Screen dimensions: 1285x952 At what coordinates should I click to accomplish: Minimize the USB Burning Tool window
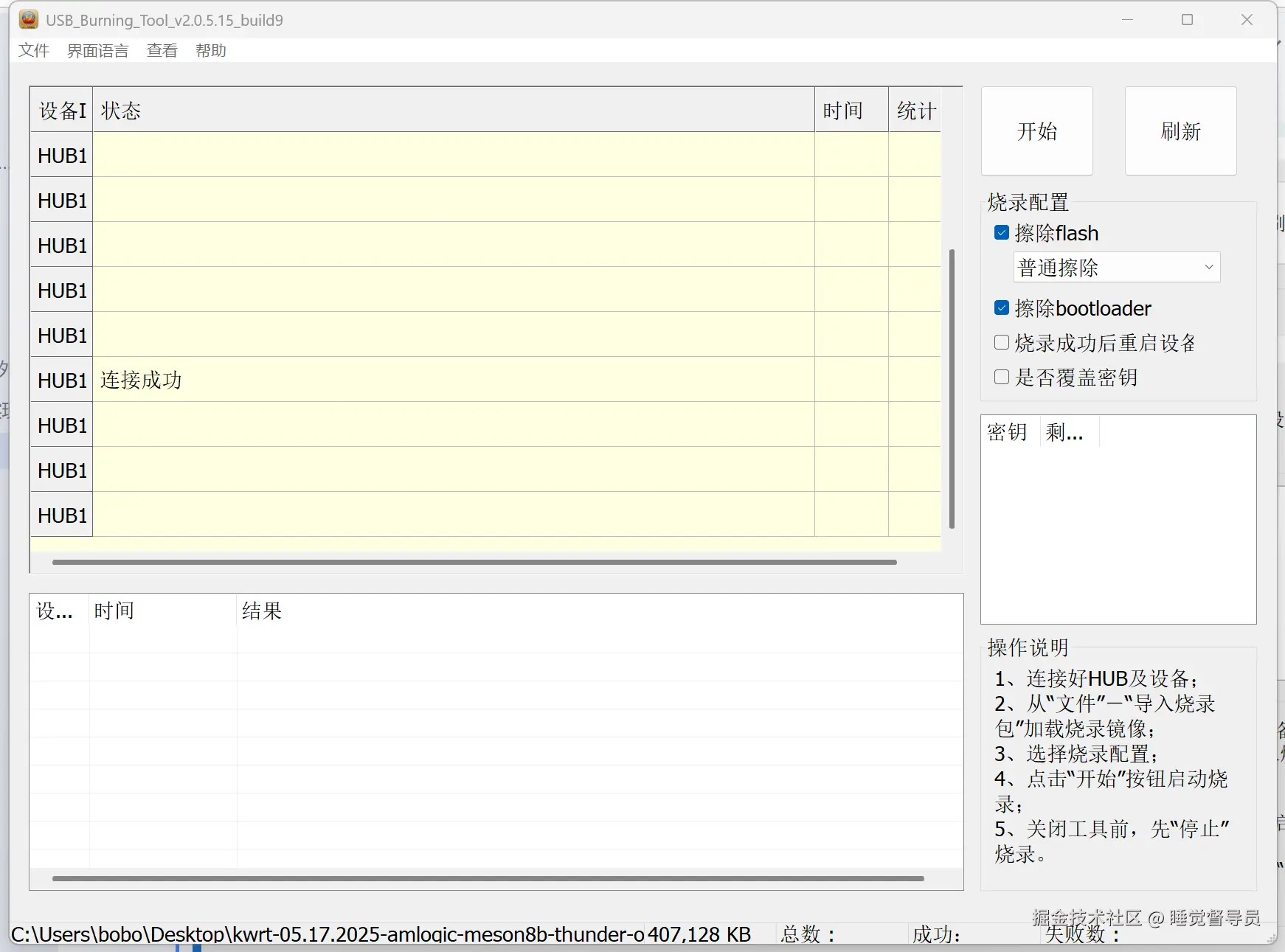tap(1127, 20)
